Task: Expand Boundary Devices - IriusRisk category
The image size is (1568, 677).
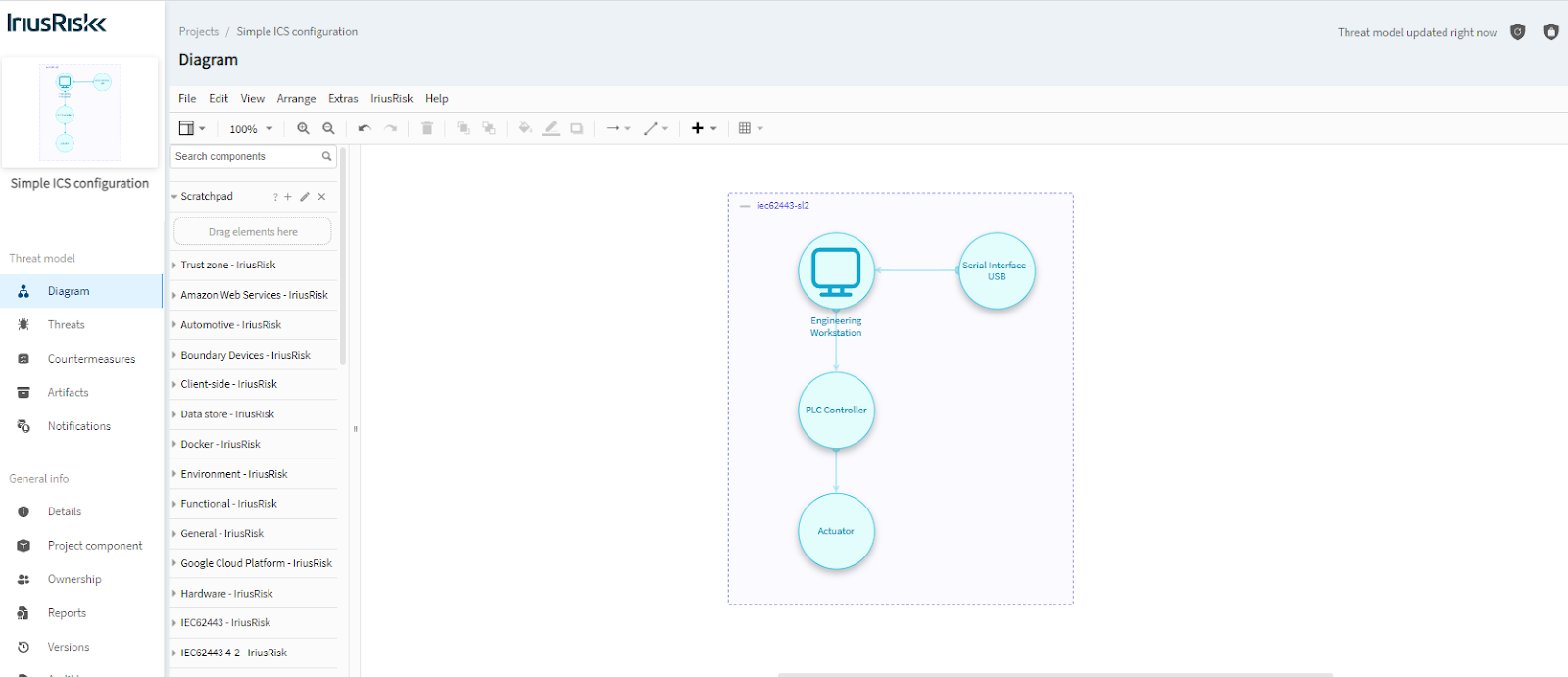Action: click(x=254, y=355)
